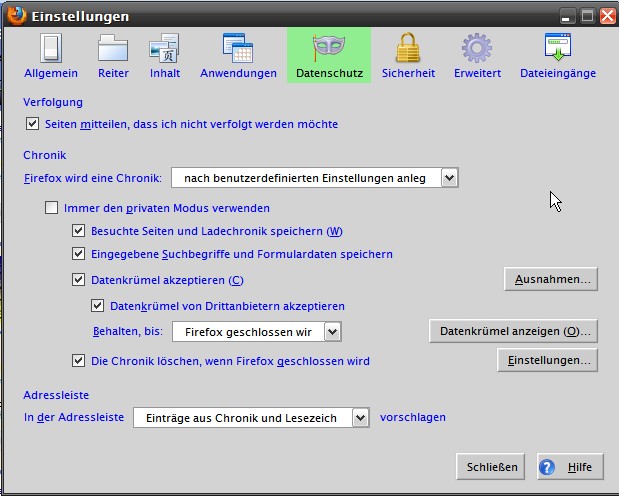Viewport: 619px width, 496px height.
Task: Open the Einstellungen... button for clearing history
Action: [x=547, y=360]
